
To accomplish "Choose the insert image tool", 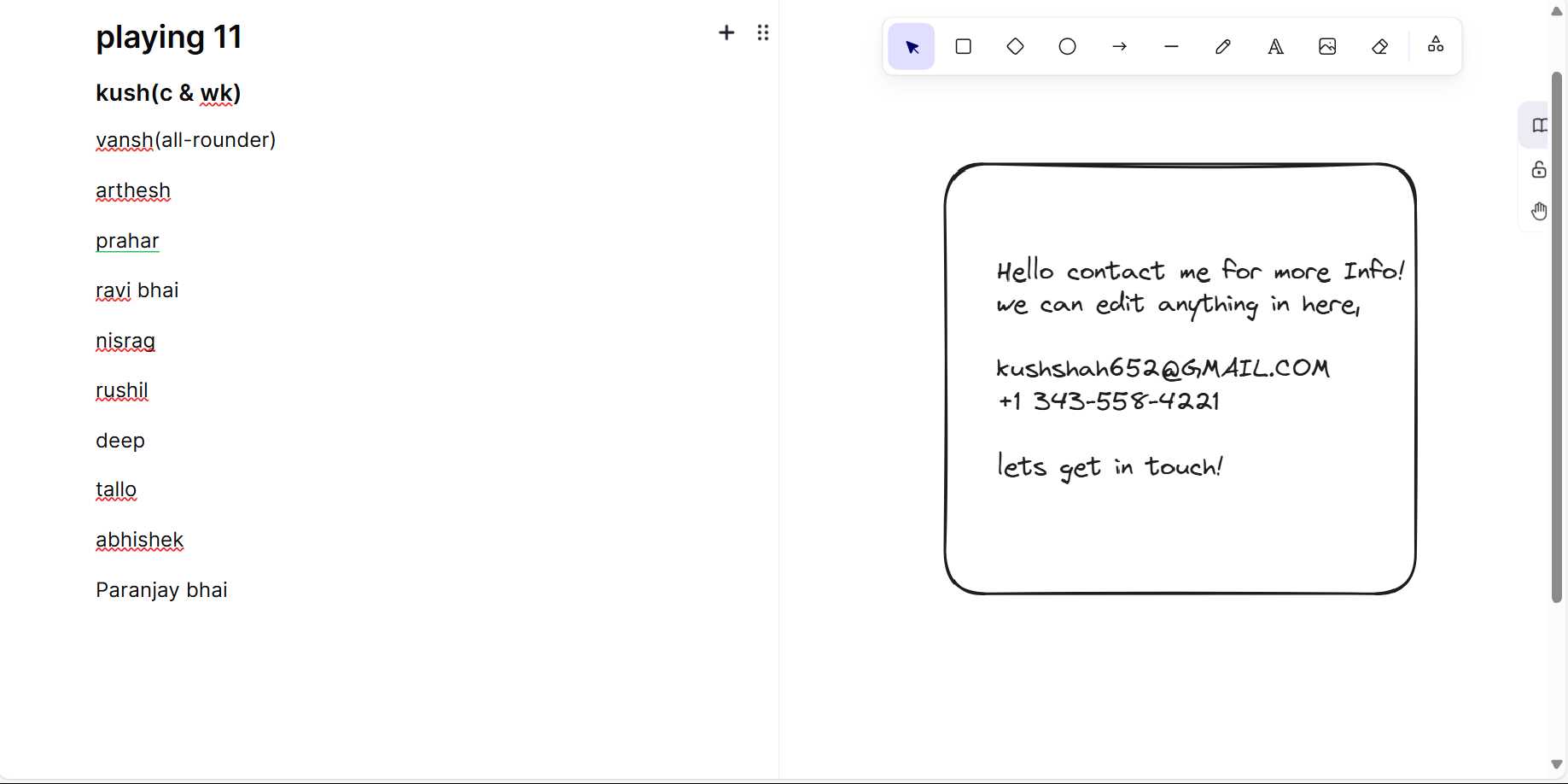I will [x=1327, y=46].
